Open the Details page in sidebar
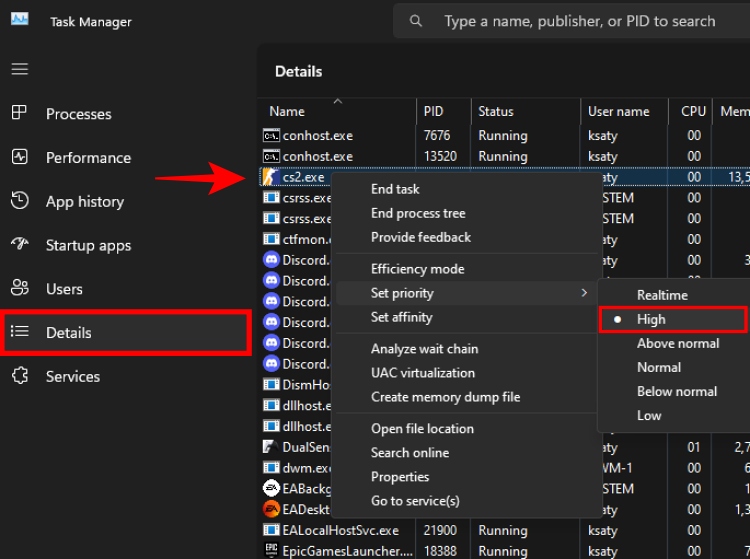The image size is (750, 559). tap(68, 333)
